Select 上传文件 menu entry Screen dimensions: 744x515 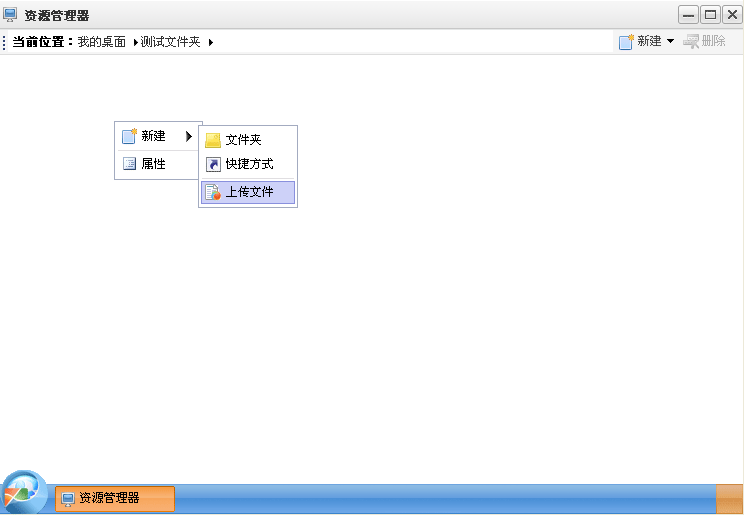[x=248, y=192]
